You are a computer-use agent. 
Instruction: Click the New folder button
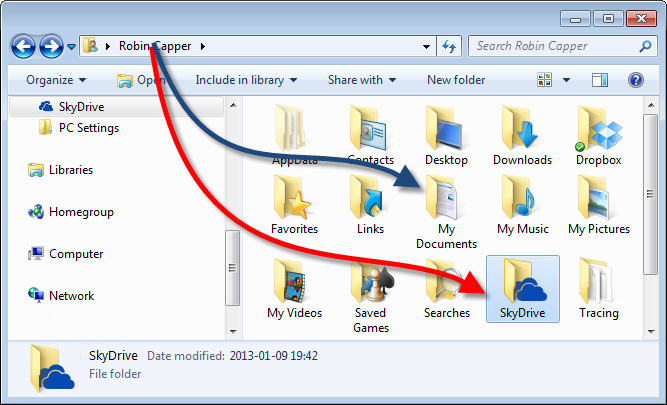pos(456,80)
